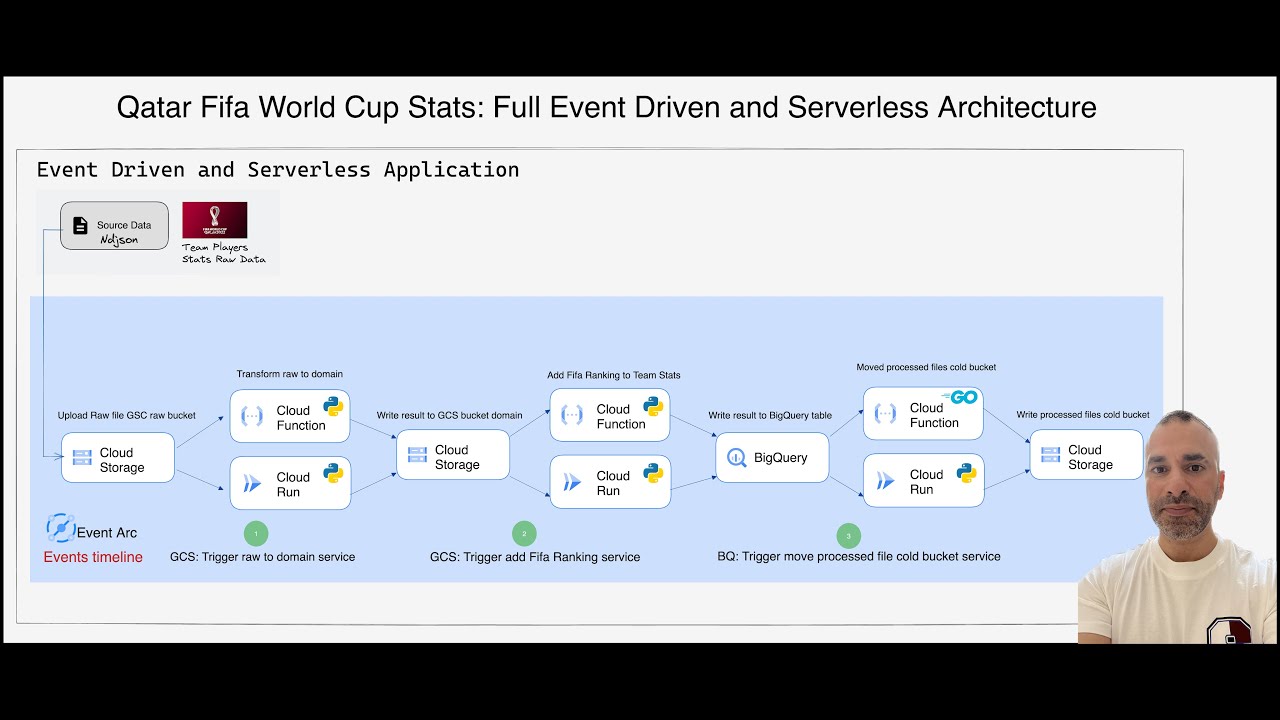Select the Cloud Storage node labeled bucket domain
Viewport: 1280px width, 720px height.
pyautogui.click(x=453, y=454)
